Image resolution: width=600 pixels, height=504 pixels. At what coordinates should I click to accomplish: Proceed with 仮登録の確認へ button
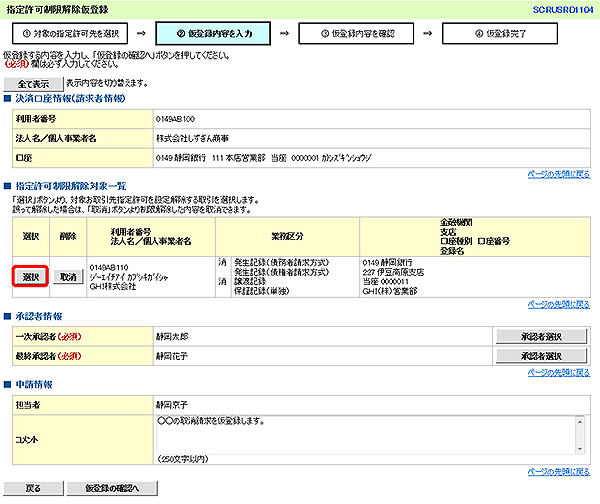point(112,488)
